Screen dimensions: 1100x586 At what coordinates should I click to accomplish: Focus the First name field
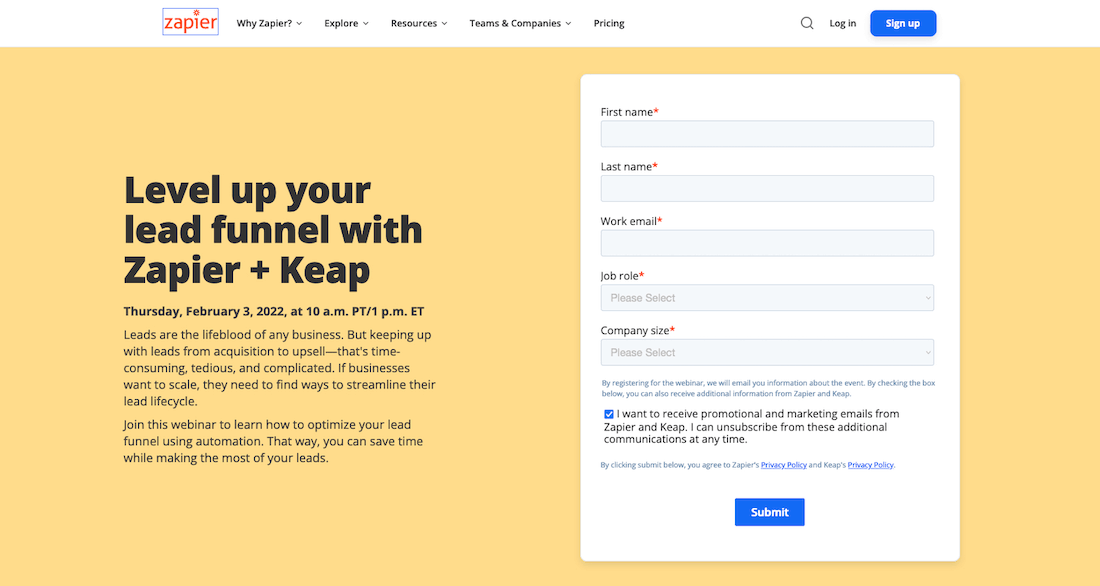[x=767, y=134]
